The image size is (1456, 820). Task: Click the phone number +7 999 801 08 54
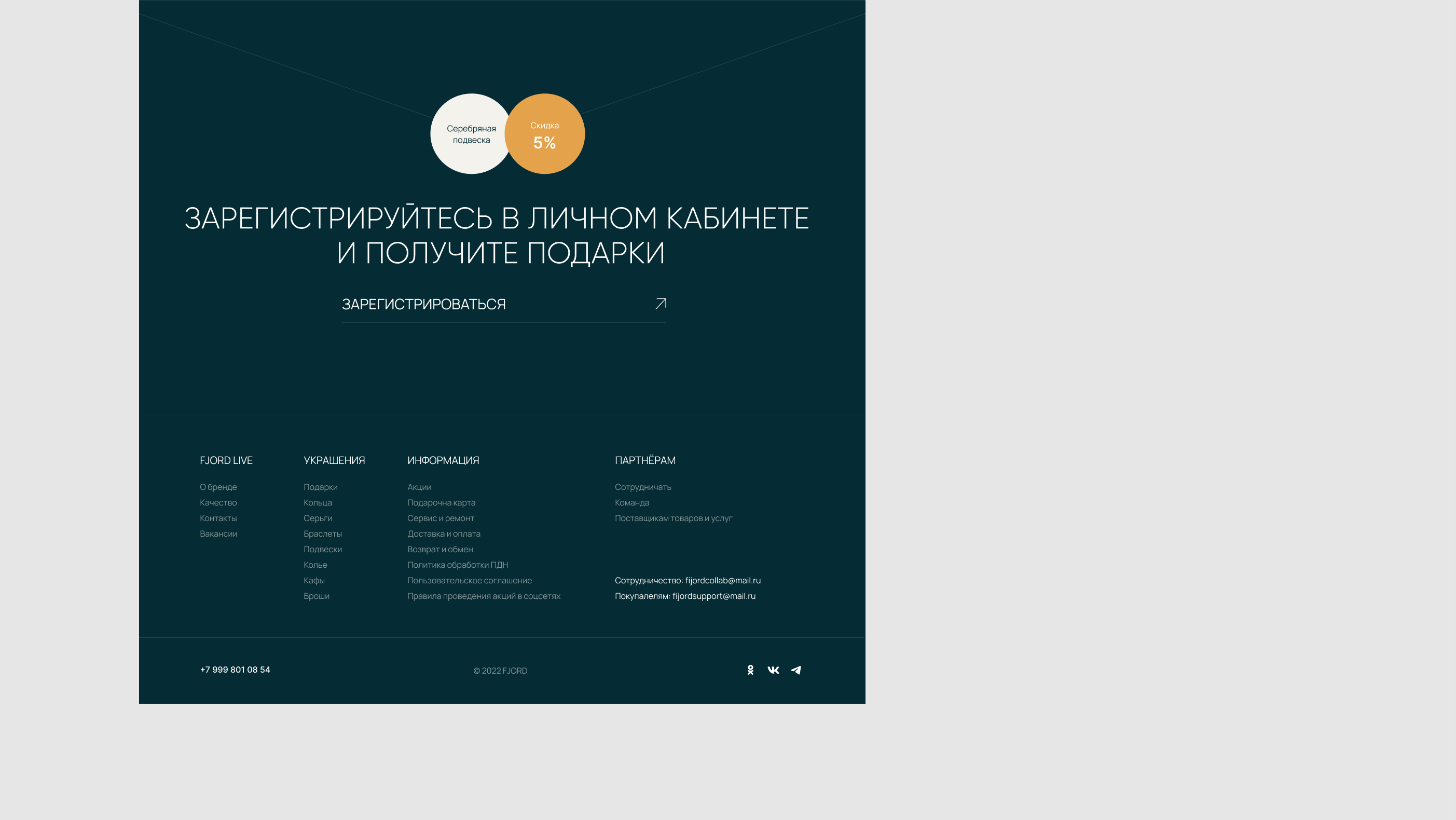[x=235, y=669]
